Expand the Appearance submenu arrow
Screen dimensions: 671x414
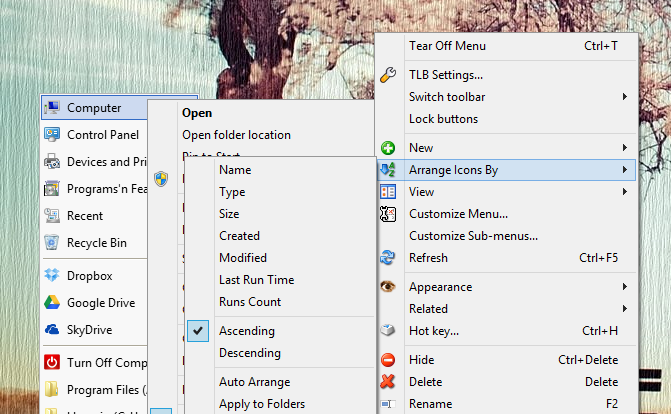pos(625,287)
